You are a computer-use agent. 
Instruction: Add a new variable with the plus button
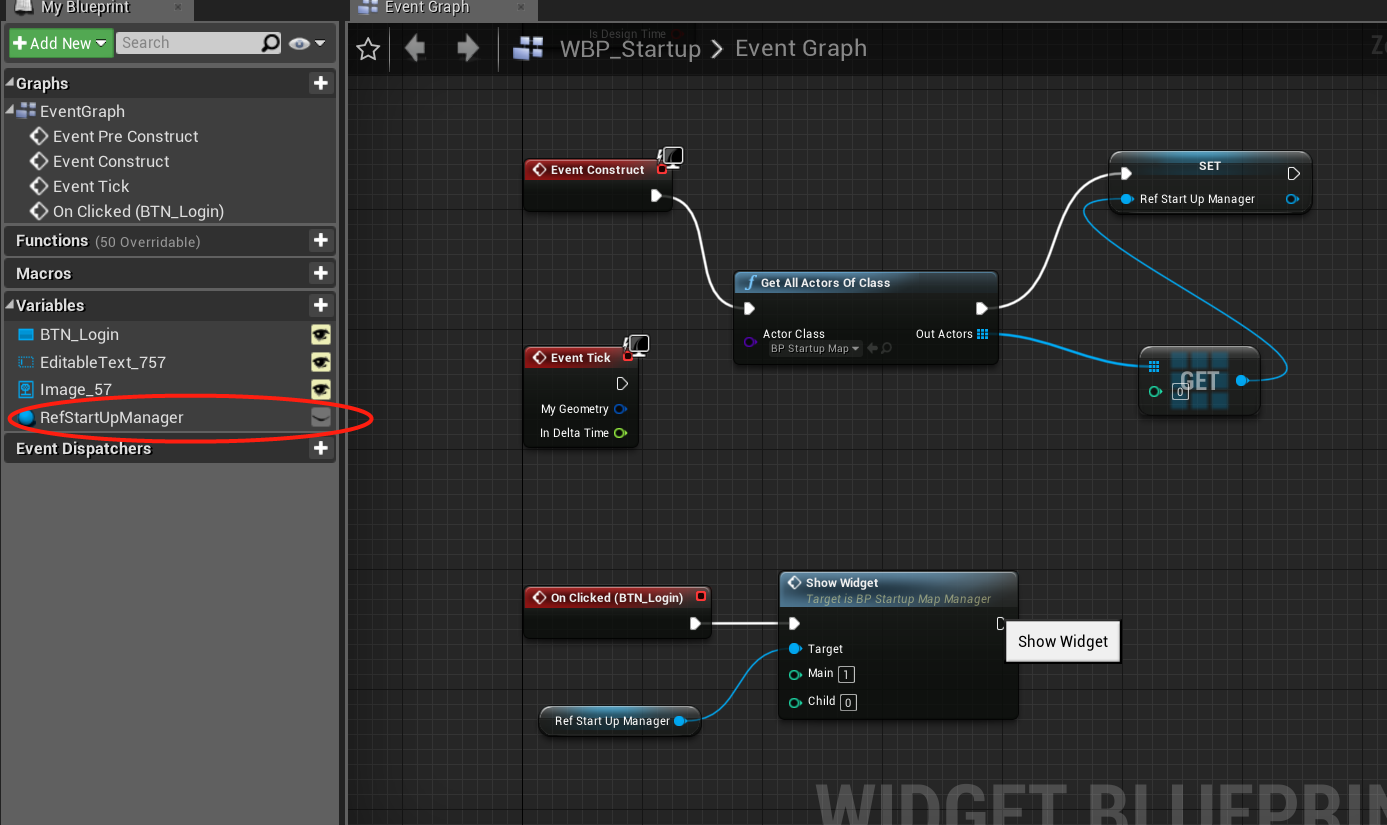[x=321, y=305]
